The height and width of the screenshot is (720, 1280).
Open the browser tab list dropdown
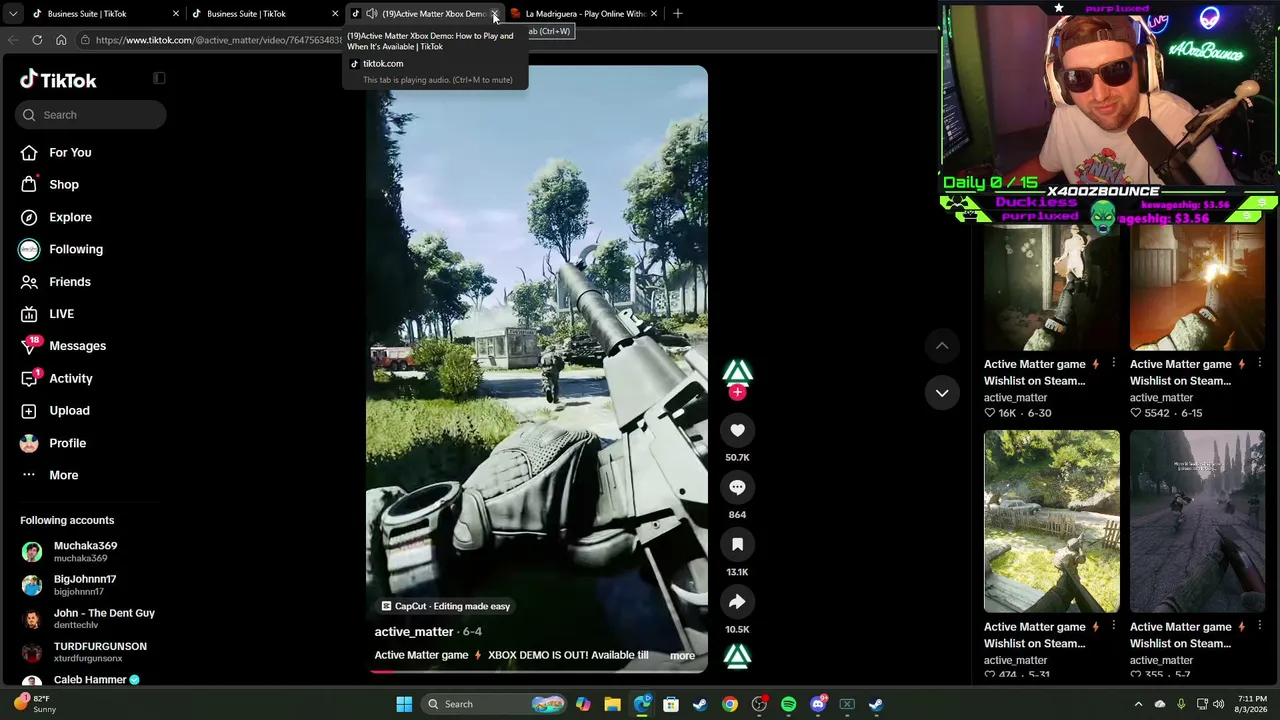click(x=13, y=13)
